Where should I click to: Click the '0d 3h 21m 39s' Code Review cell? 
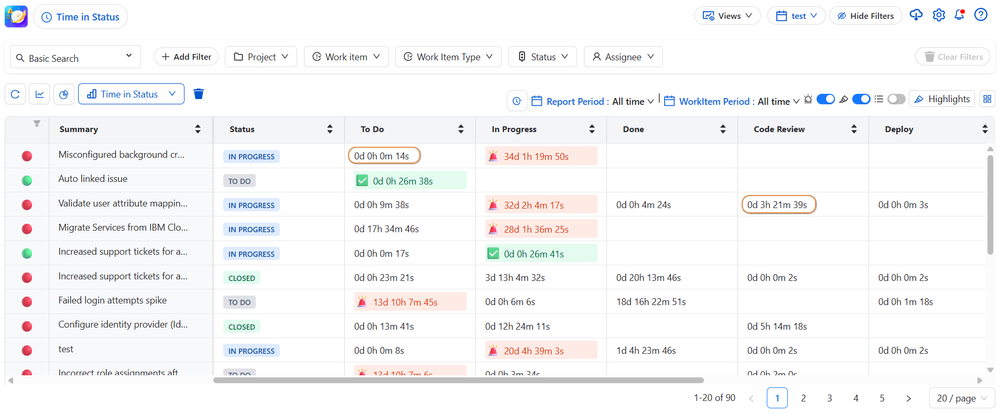point(779,205)
